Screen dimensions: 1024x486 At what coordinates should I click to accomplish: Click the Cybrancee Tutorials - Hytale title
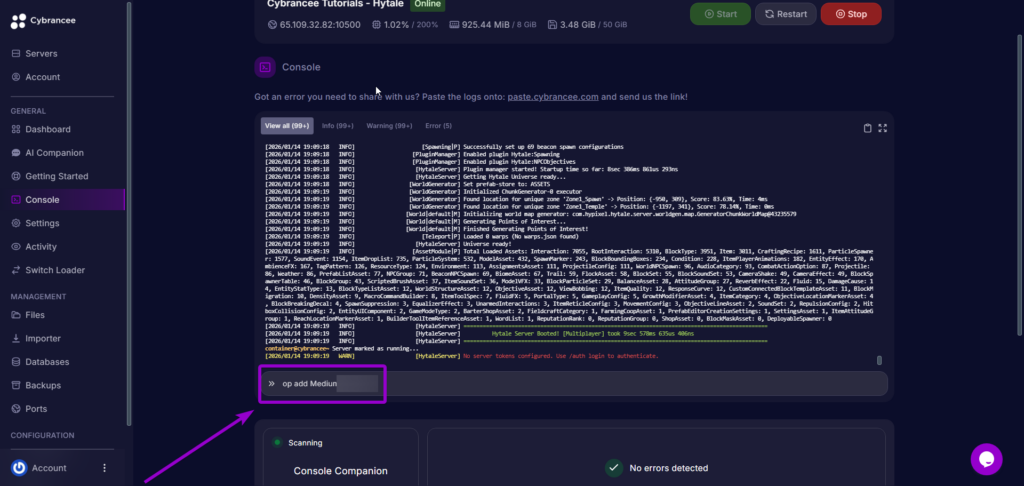pyautogui.click(x=336, y=4)
